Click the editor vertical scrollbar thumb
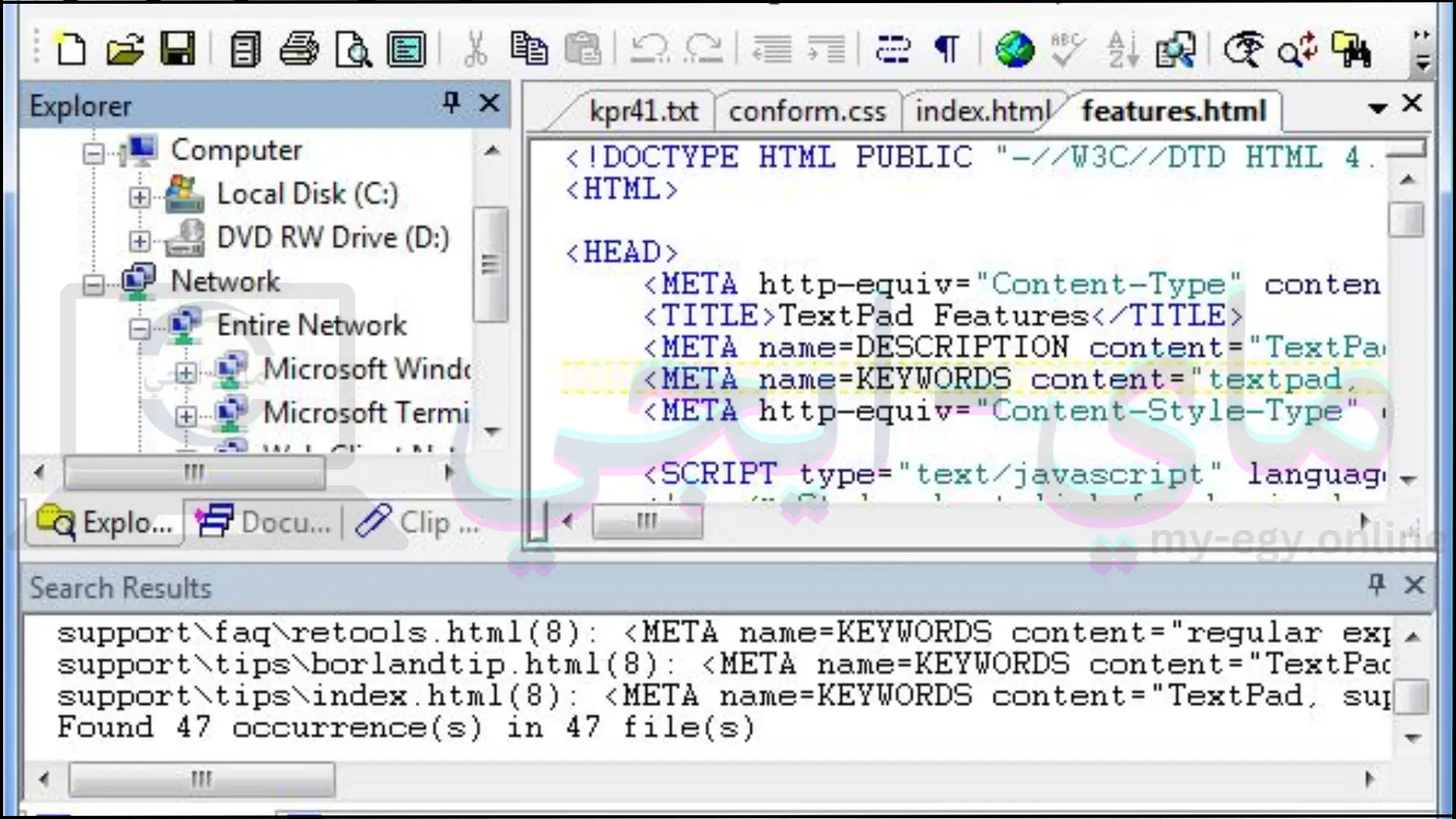The image size is (1456, 819). click(x=1407, y=220)
